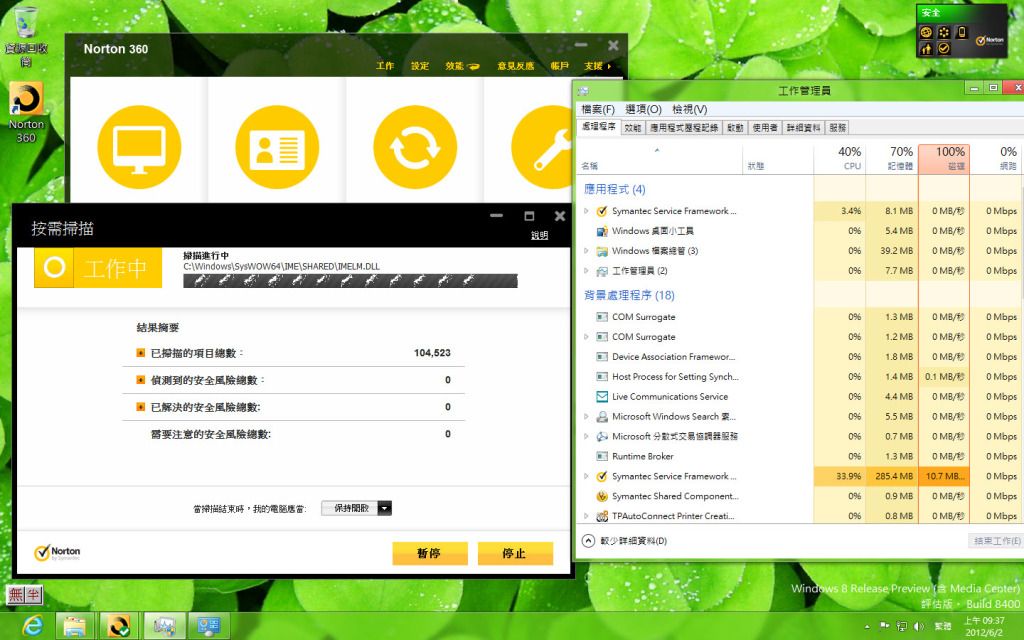Open the PC security monitor icon in Norton 360
1024x640 pixels.
139,147
